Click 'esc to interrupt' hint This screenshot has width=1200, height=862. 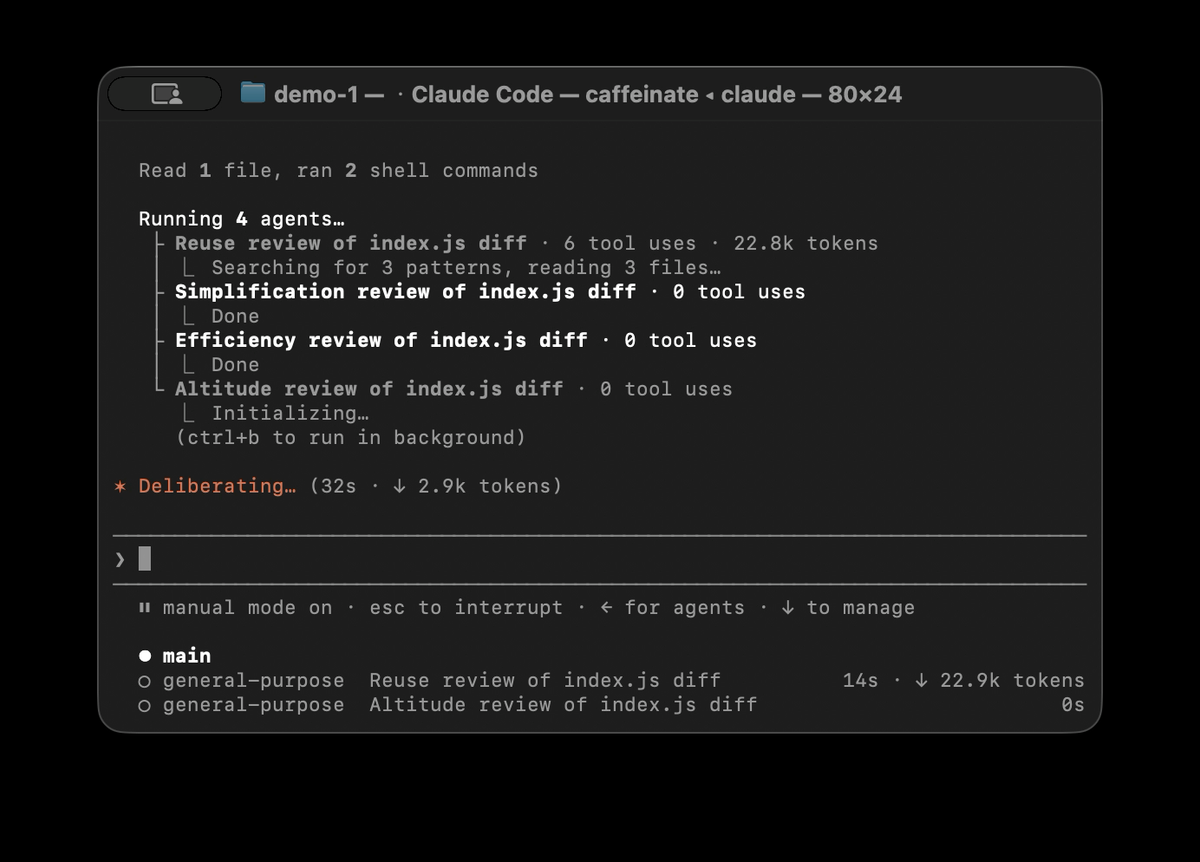pos(466,608)
